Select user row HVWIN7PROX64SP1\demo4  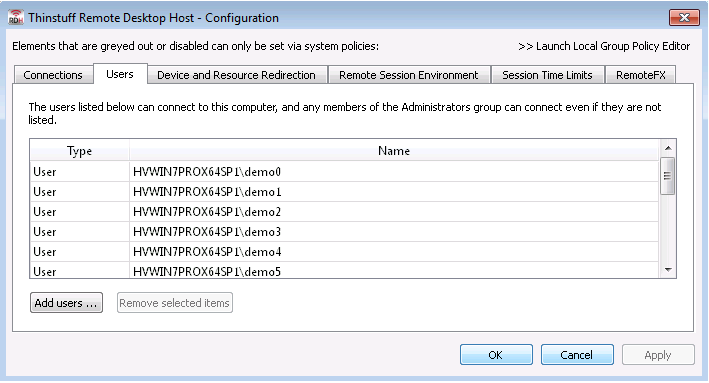(x=344, y=251)
